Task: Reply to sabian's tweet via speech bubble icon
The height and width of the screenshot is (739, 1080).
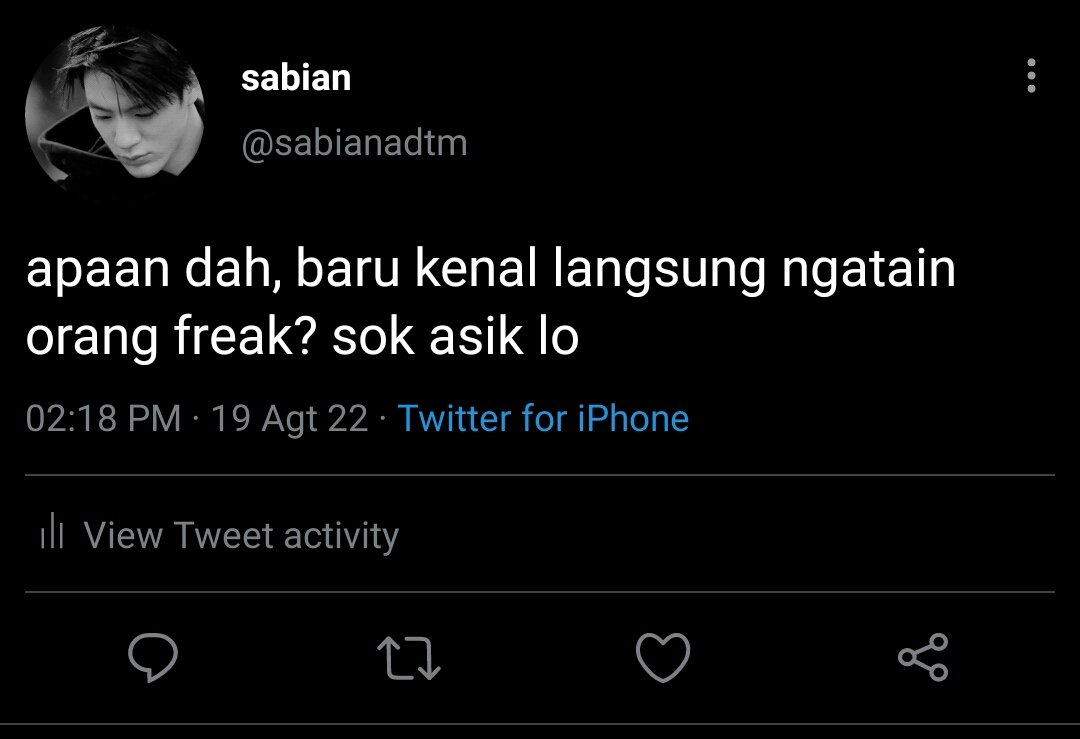Action: coord(153,657)
